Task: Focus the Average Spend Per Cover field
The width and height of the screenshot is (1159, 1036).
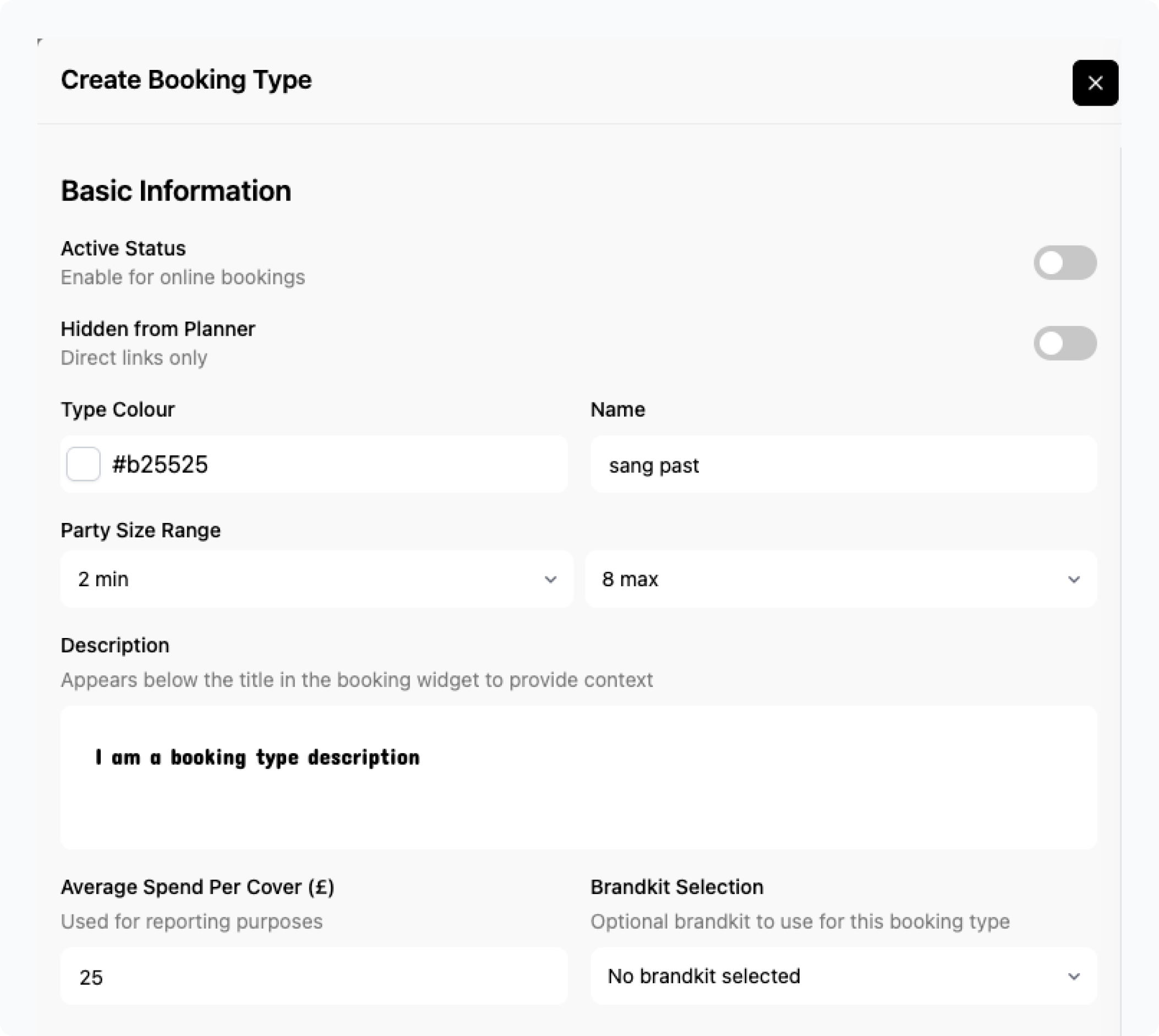Action: [x=314, y=977]
